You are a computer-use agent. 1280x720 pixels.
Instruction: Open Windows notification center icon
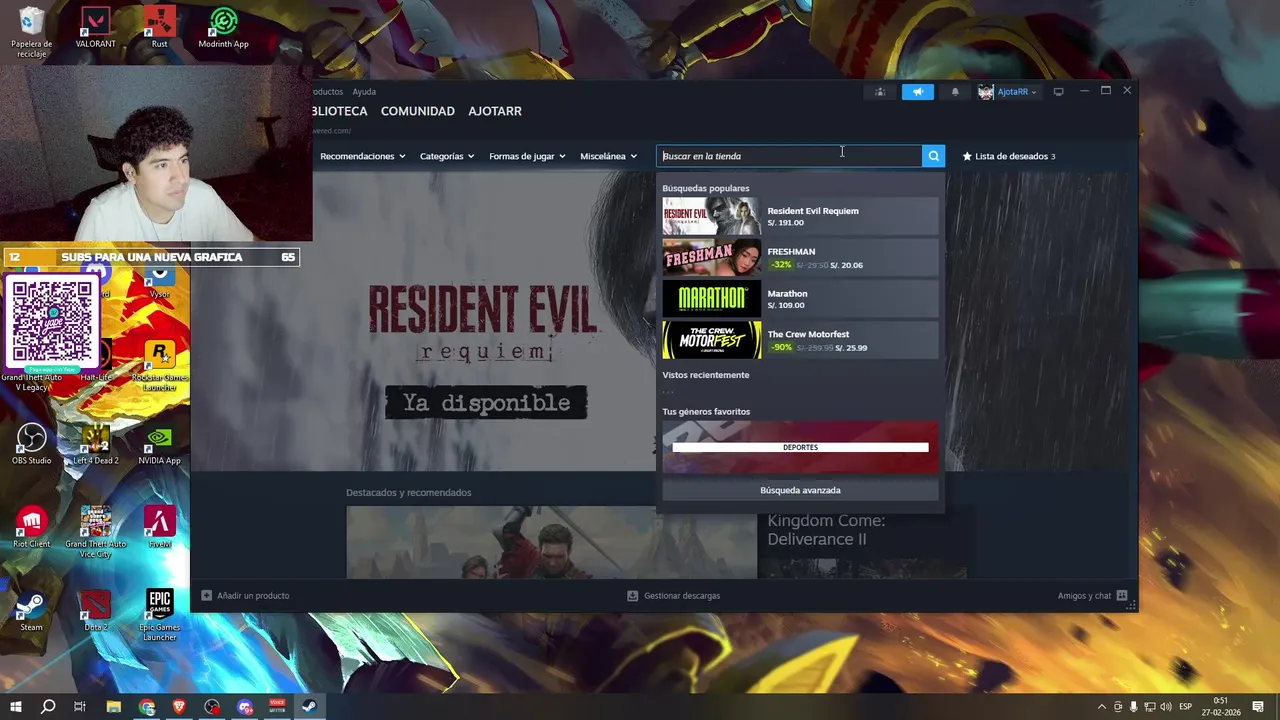(x=1258, y=707)
